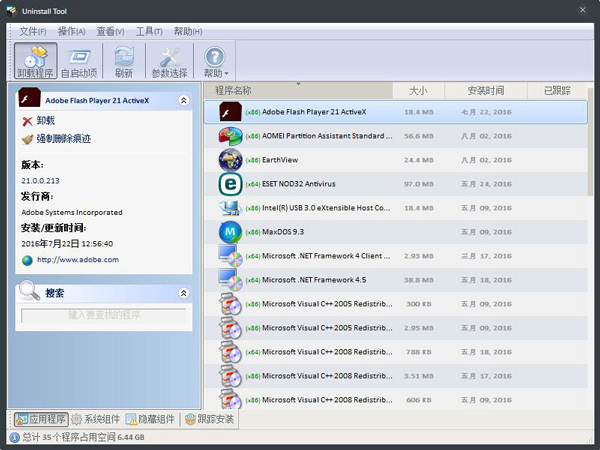Collapse the Adobe Flash Player details panel

184,100
